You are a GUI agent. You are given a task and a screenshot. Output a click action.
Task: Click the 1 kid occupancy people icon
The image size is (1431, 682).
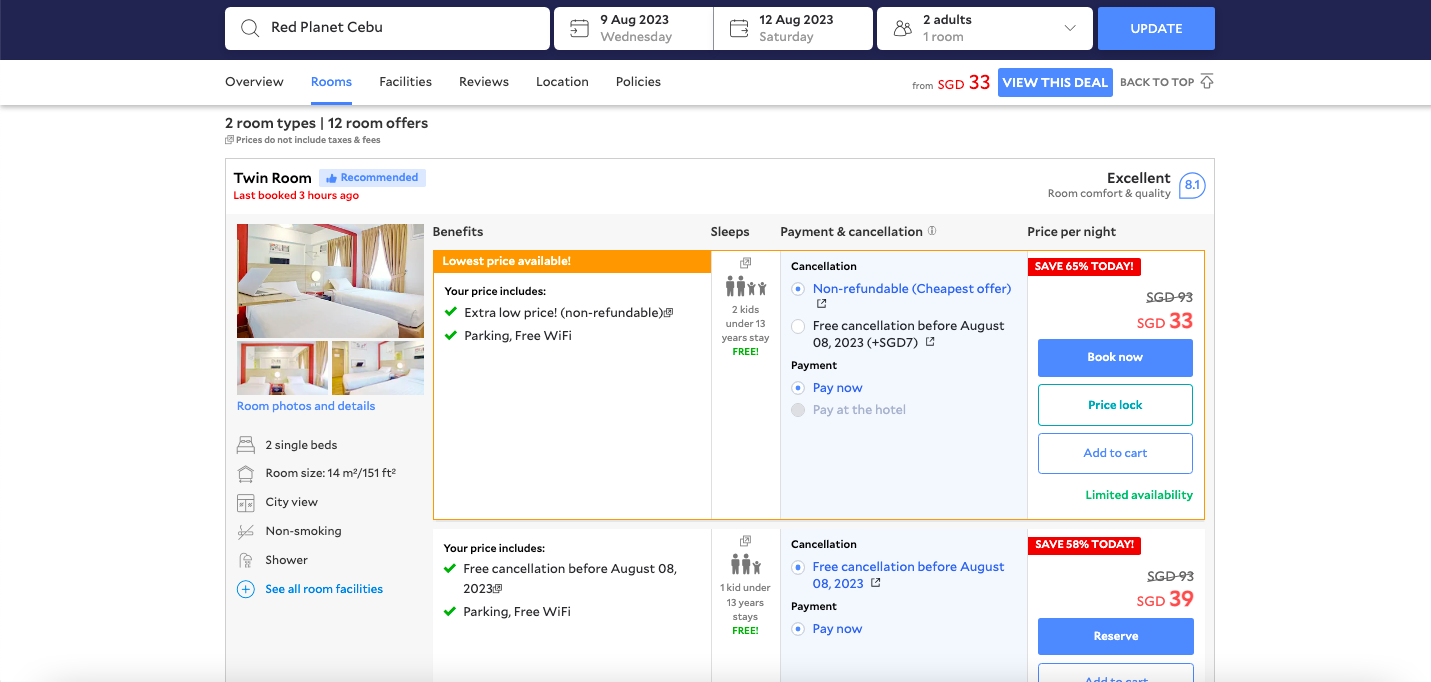click(x=746, y=565)
